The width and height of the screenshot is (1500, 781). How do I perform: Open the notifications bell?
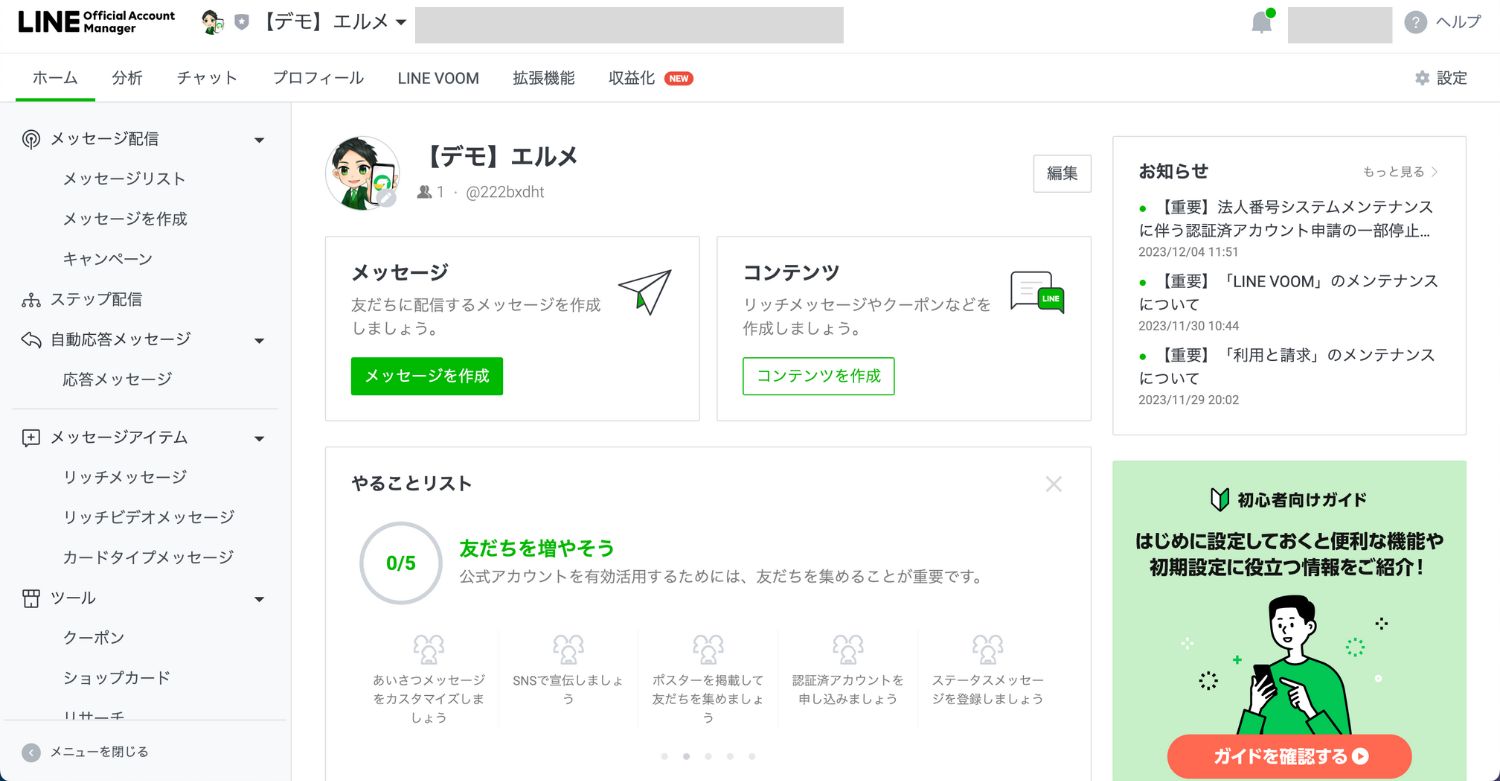coord(1260,21)
